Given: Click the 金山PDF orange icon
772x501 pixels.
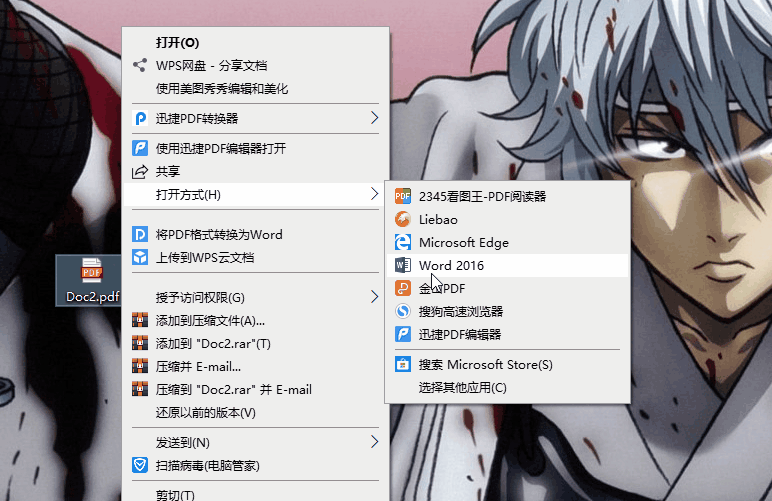Looking at the screenshot, I should (x=403, y=288).
